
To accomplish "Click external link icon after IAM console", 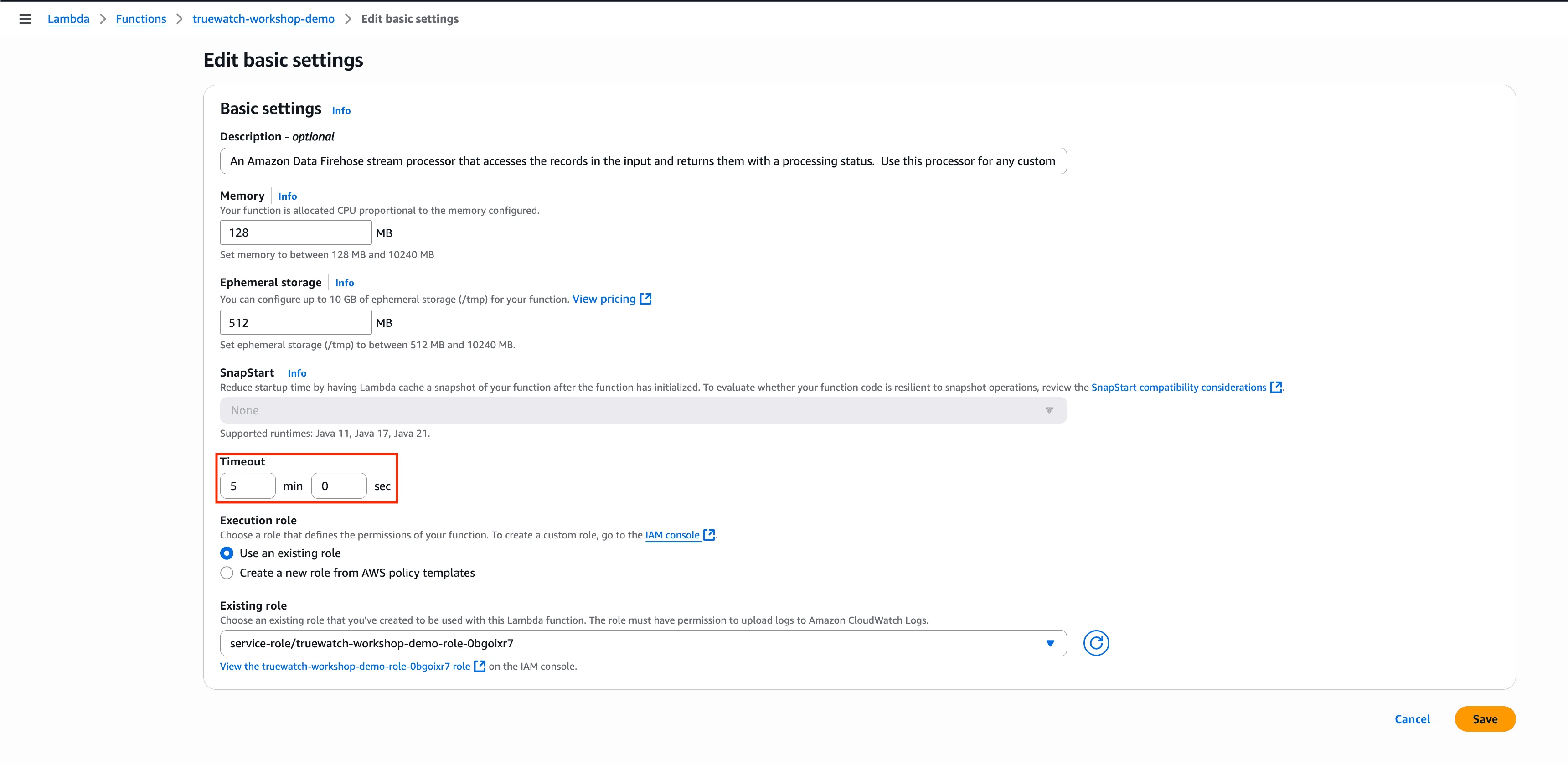I will coord(708,535).
